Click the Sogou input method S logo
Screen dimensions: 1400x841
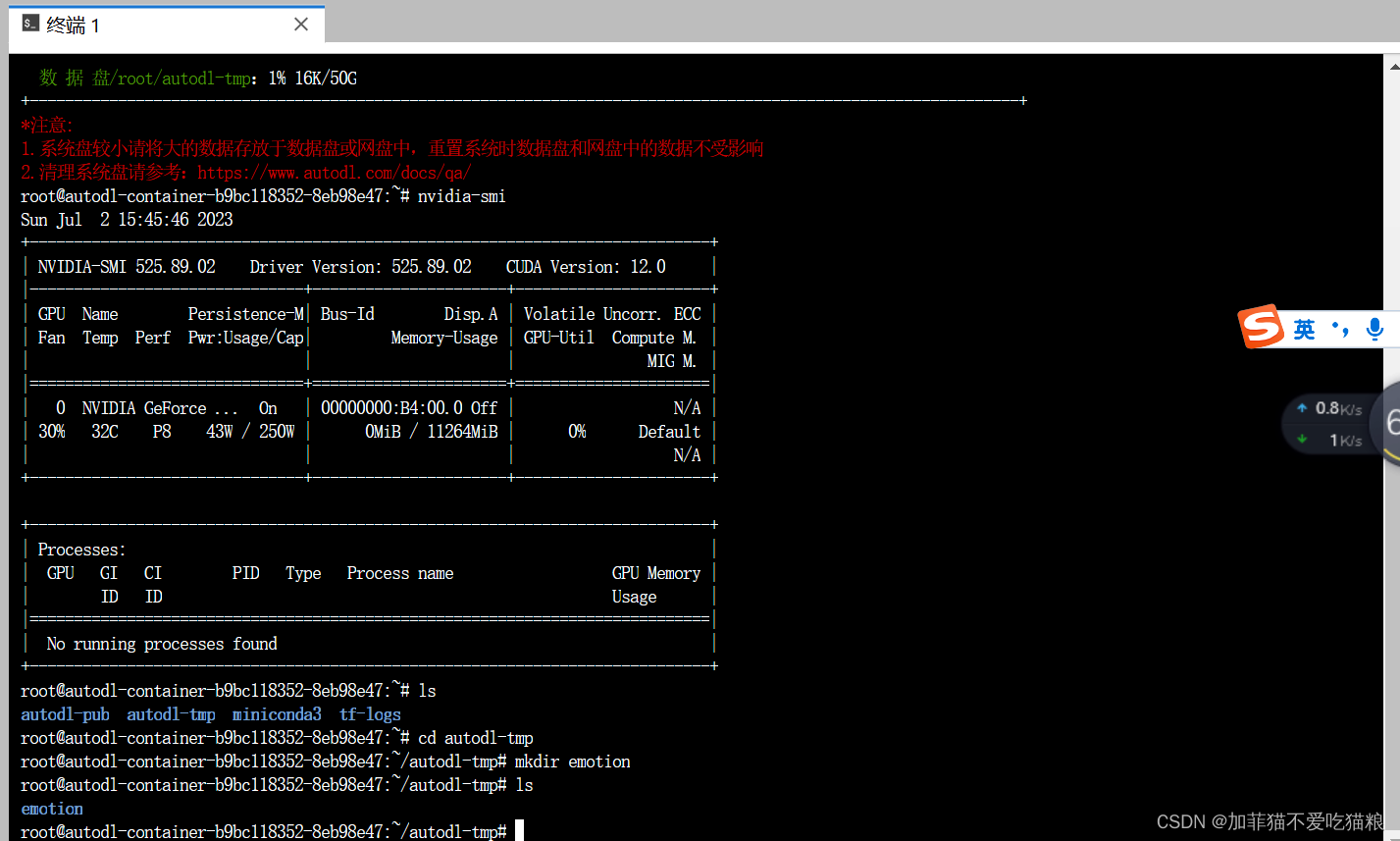(x=1261, y=327)
